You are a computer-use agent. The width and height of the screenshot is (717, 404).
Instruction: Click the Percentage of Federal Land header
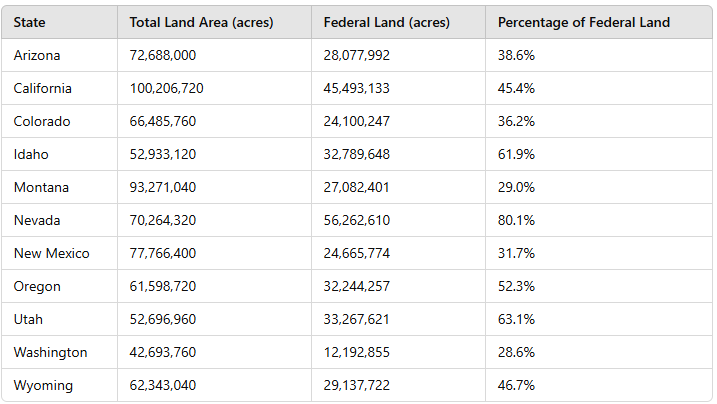(584, 22)
